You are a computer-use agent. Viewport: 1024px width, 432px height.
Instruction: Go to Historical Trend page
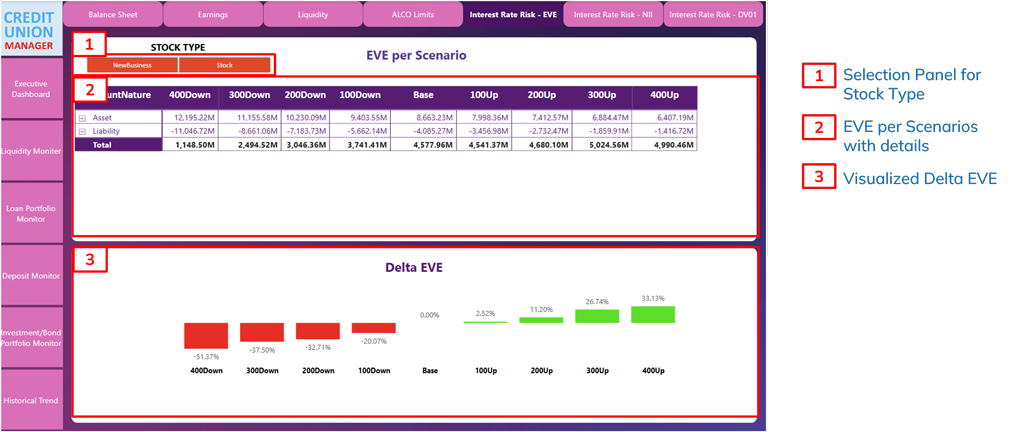coord(31,400)
